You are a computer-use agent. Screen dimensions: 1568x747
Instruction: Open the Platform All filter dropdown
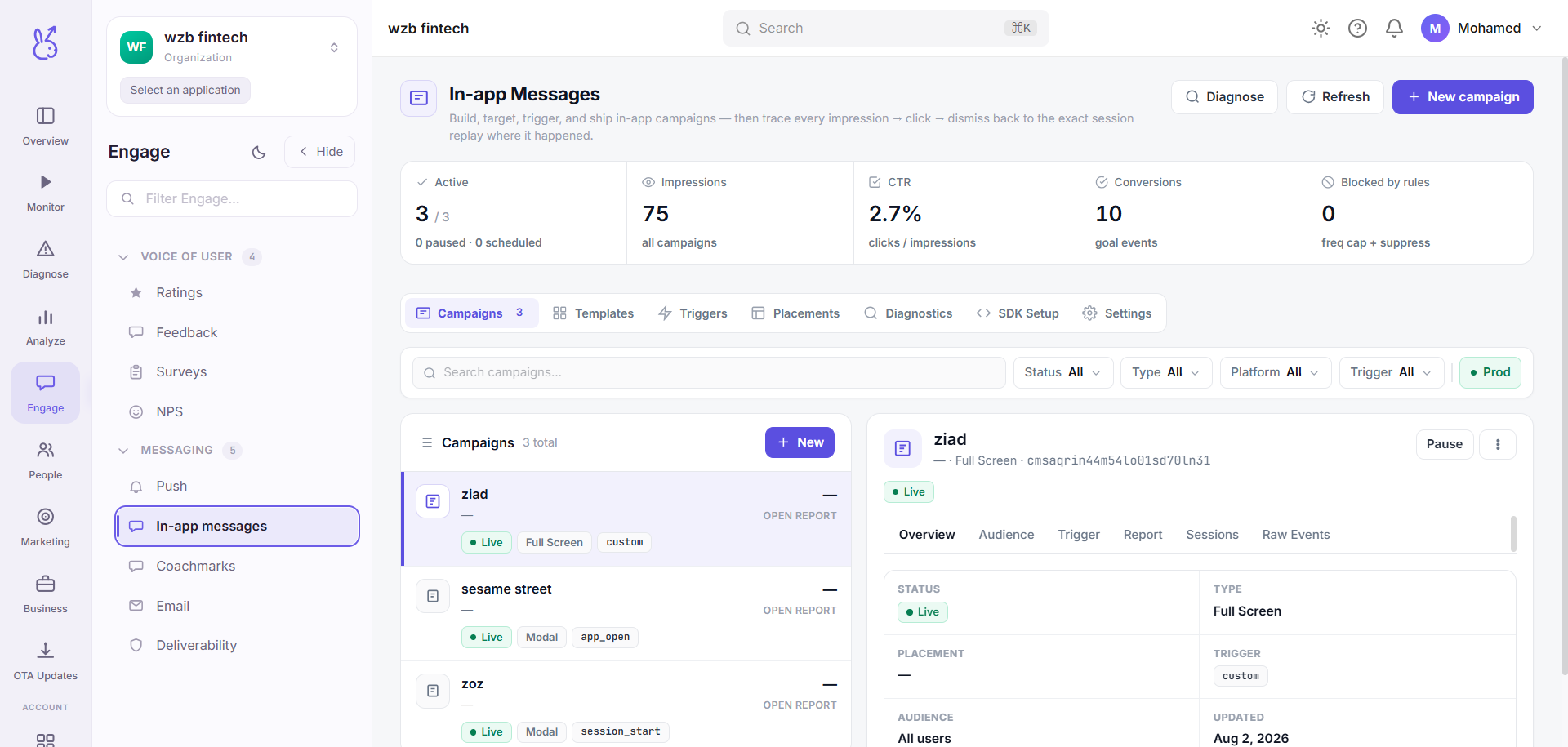[1276, 372]
